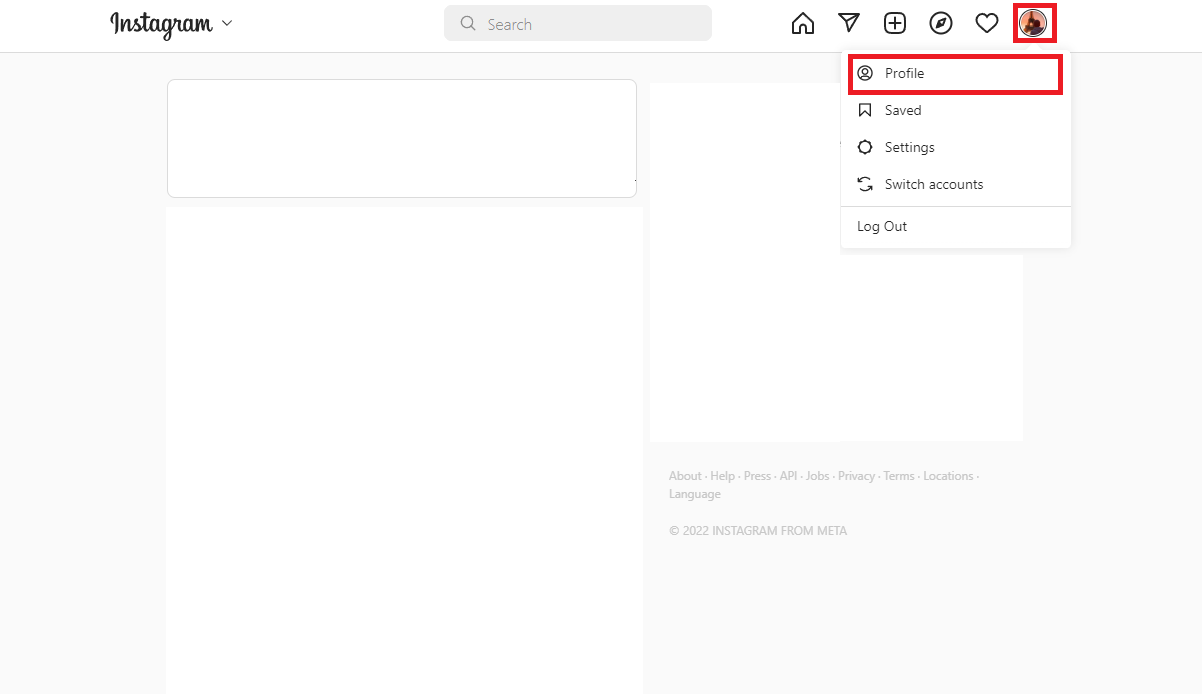Click the "© 2022 INSTAGRAM FROM META" text
1202x694 pixels.
758,531
